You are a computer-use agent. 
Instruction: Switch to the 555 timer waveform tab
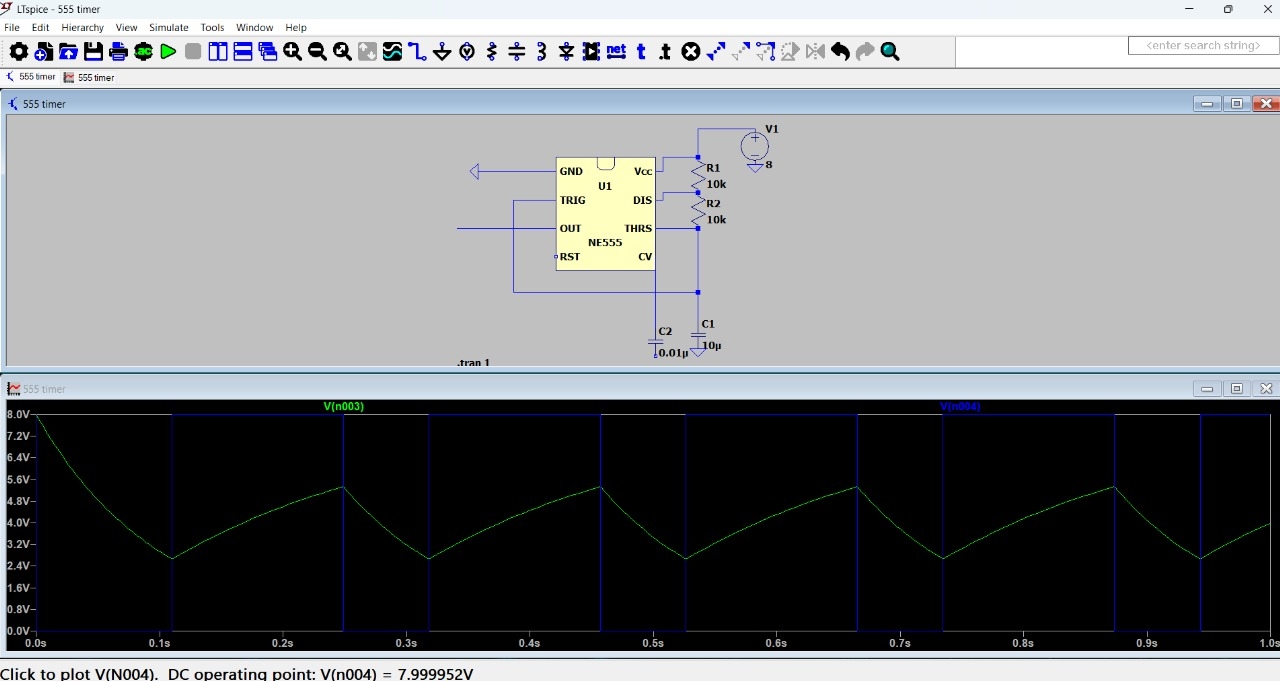click(89, 77)
